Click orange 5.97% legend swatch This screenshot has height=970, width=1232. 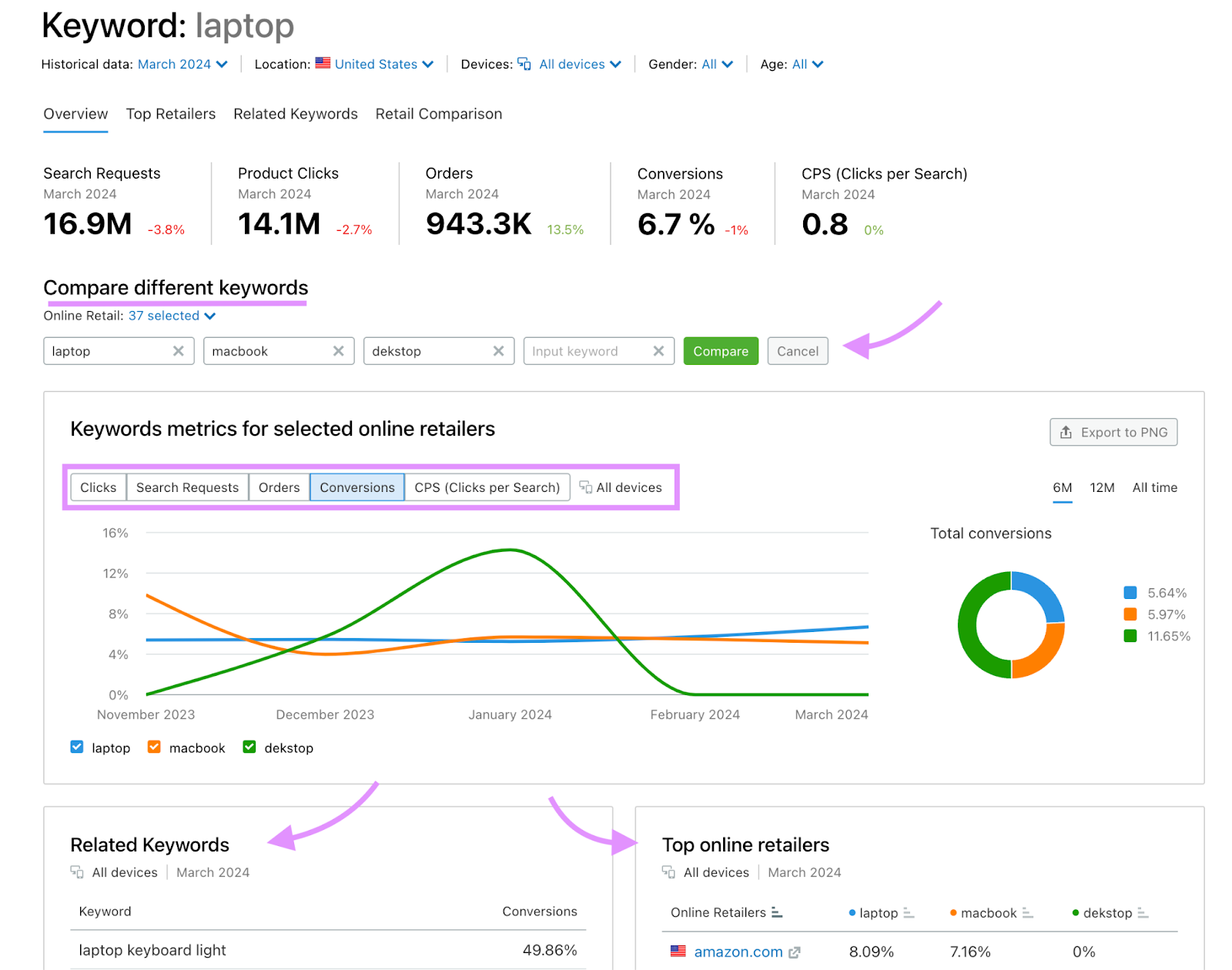(1130, 614)
